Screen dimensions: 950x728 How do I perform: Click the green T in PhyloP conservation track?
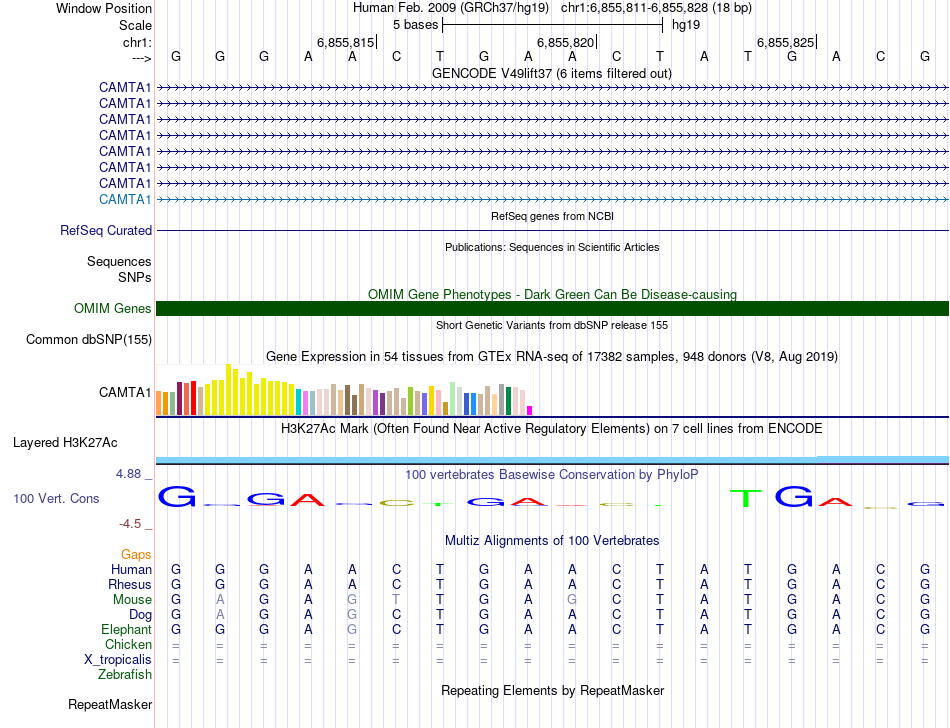pos(745,498)
